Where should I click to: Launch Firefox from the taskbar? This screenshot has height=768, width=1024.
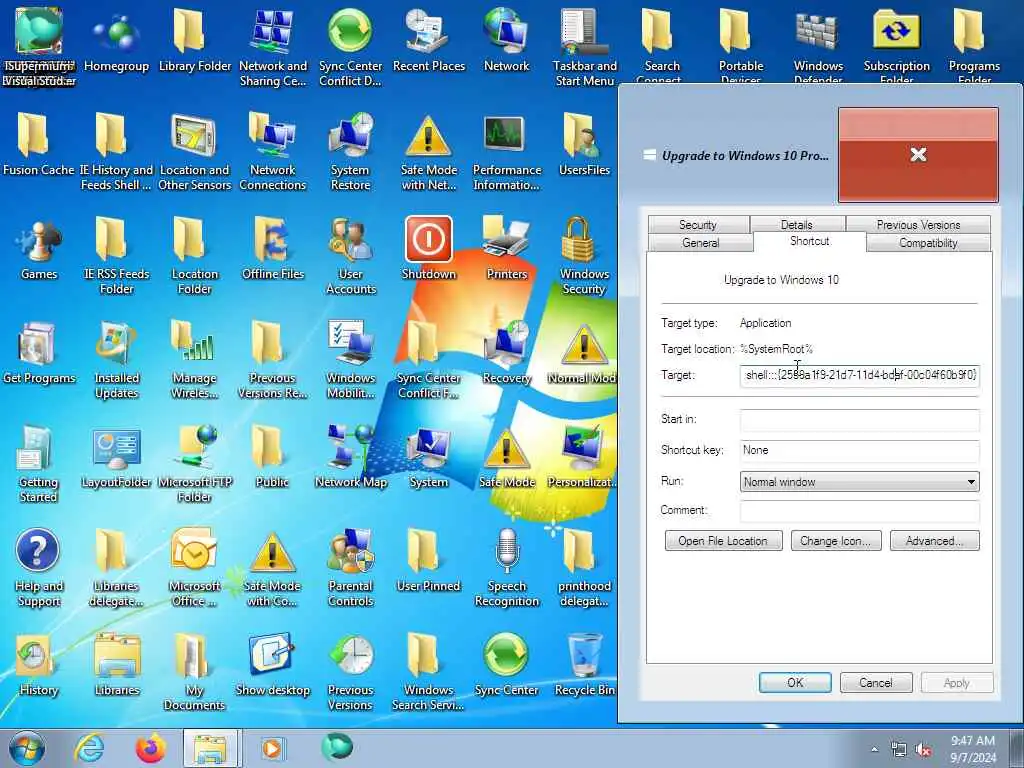[x=150, y=748]
